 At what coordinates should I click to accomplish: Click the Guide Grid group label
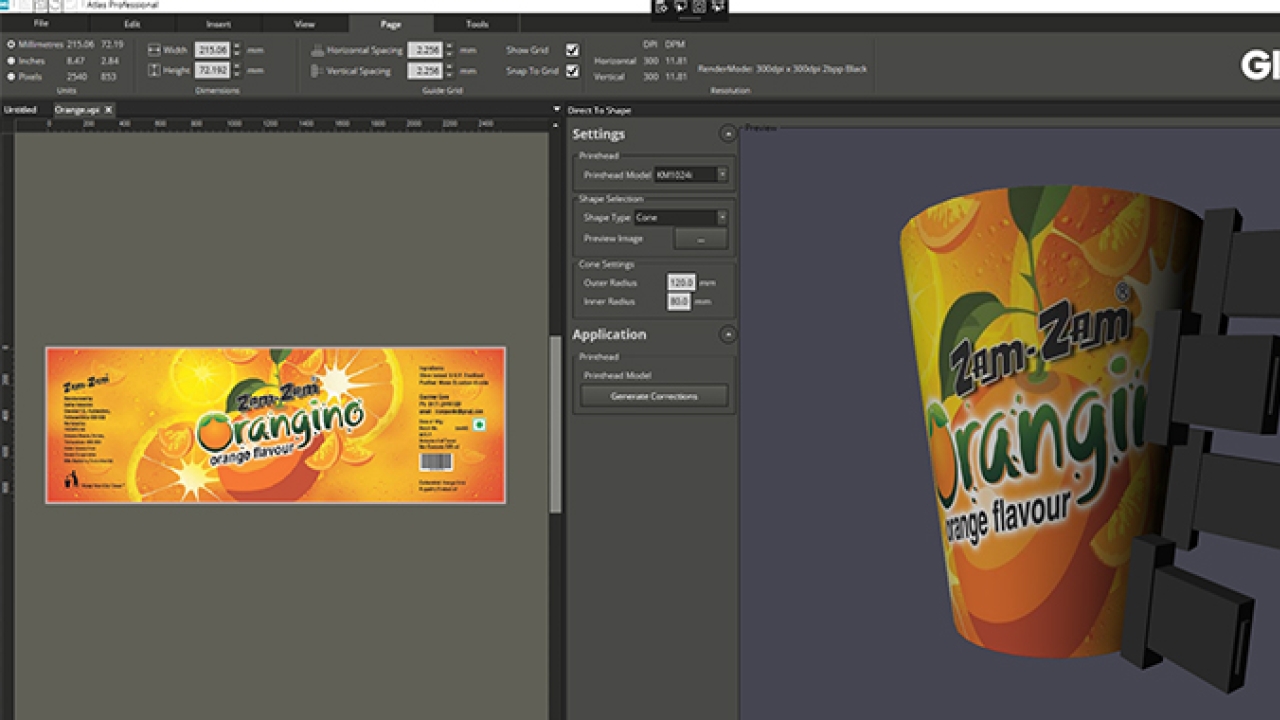coord(440,91)
